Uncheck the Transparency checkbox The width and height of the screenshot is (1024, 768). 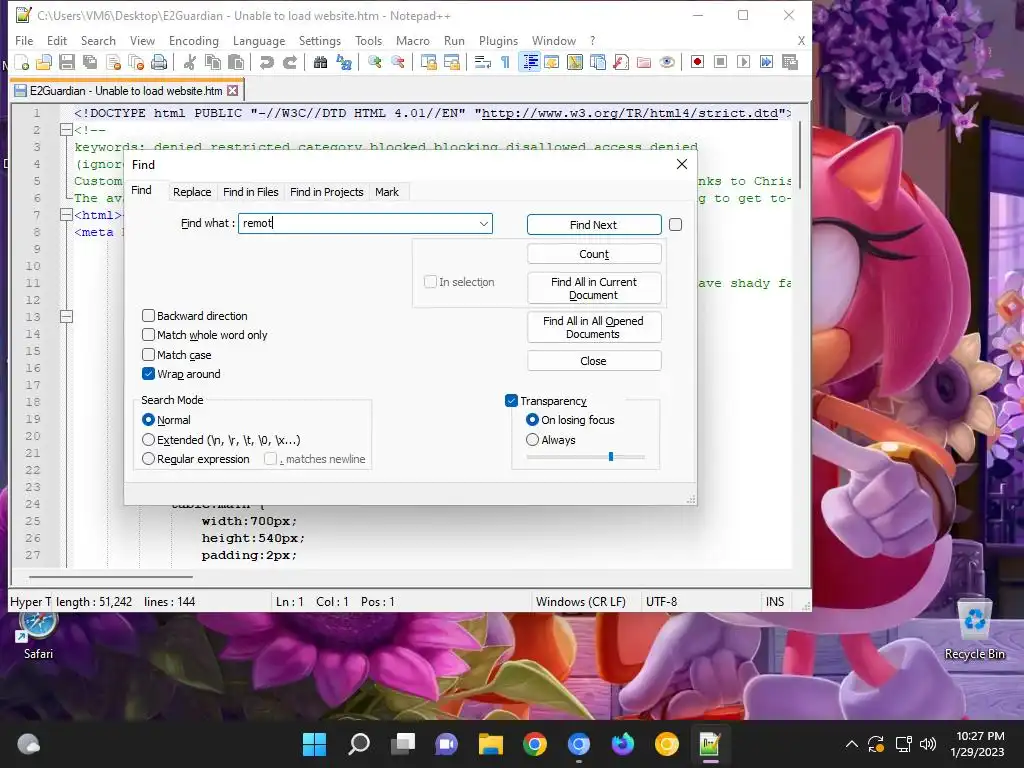[x=511, y=400]
